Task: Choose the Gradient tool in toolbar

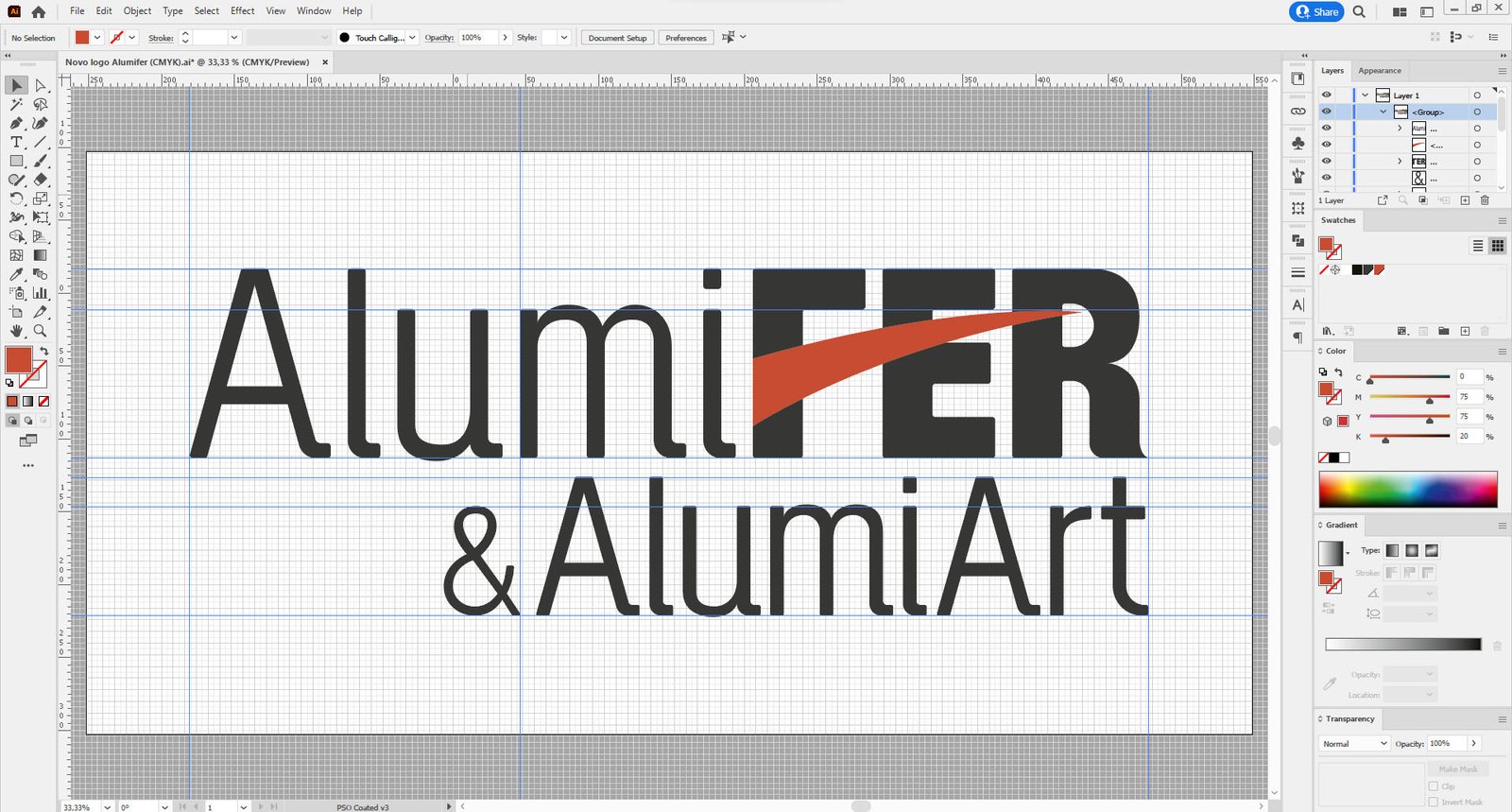Action: 41,255
